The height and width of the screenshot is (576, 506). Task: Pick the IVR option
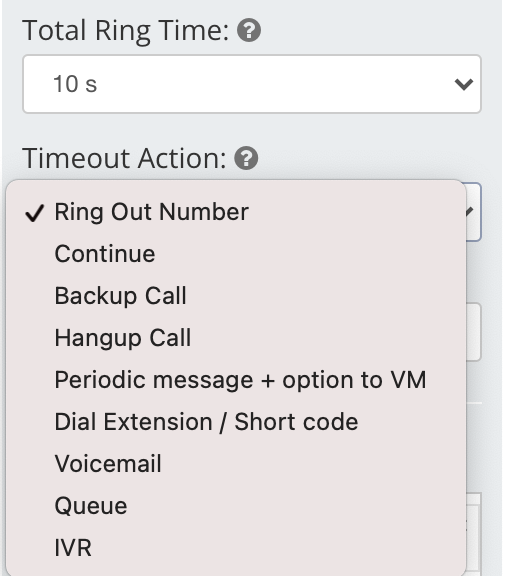(236, 547)
